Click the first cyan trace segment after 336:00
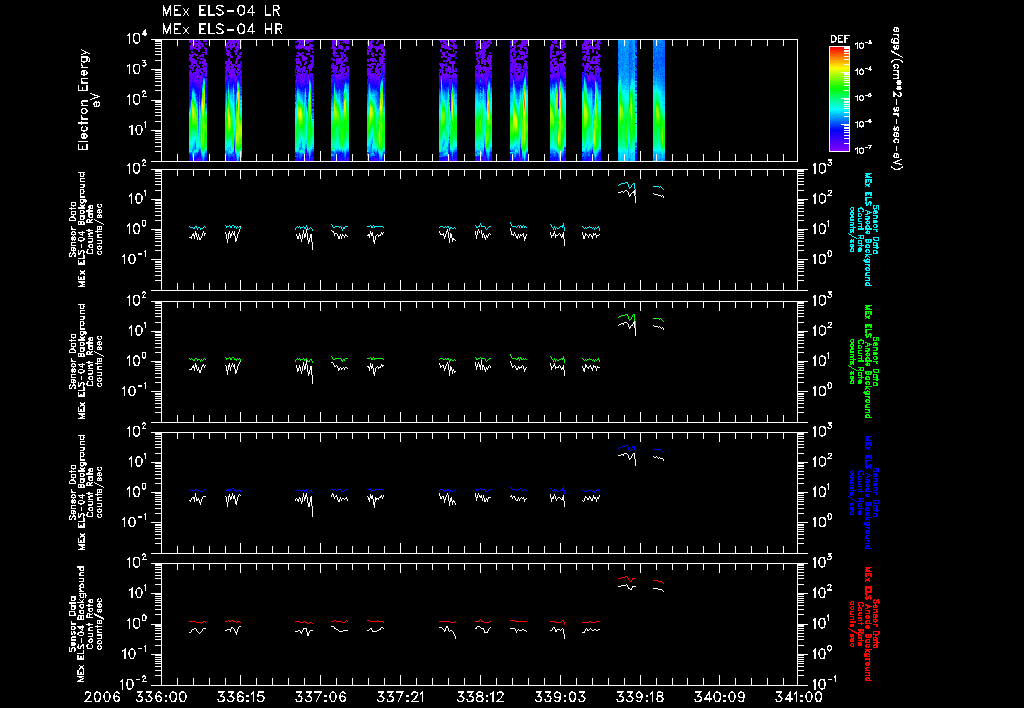Image resolution: width=1024 pixels, height=708 pixels. click(198, 228)
